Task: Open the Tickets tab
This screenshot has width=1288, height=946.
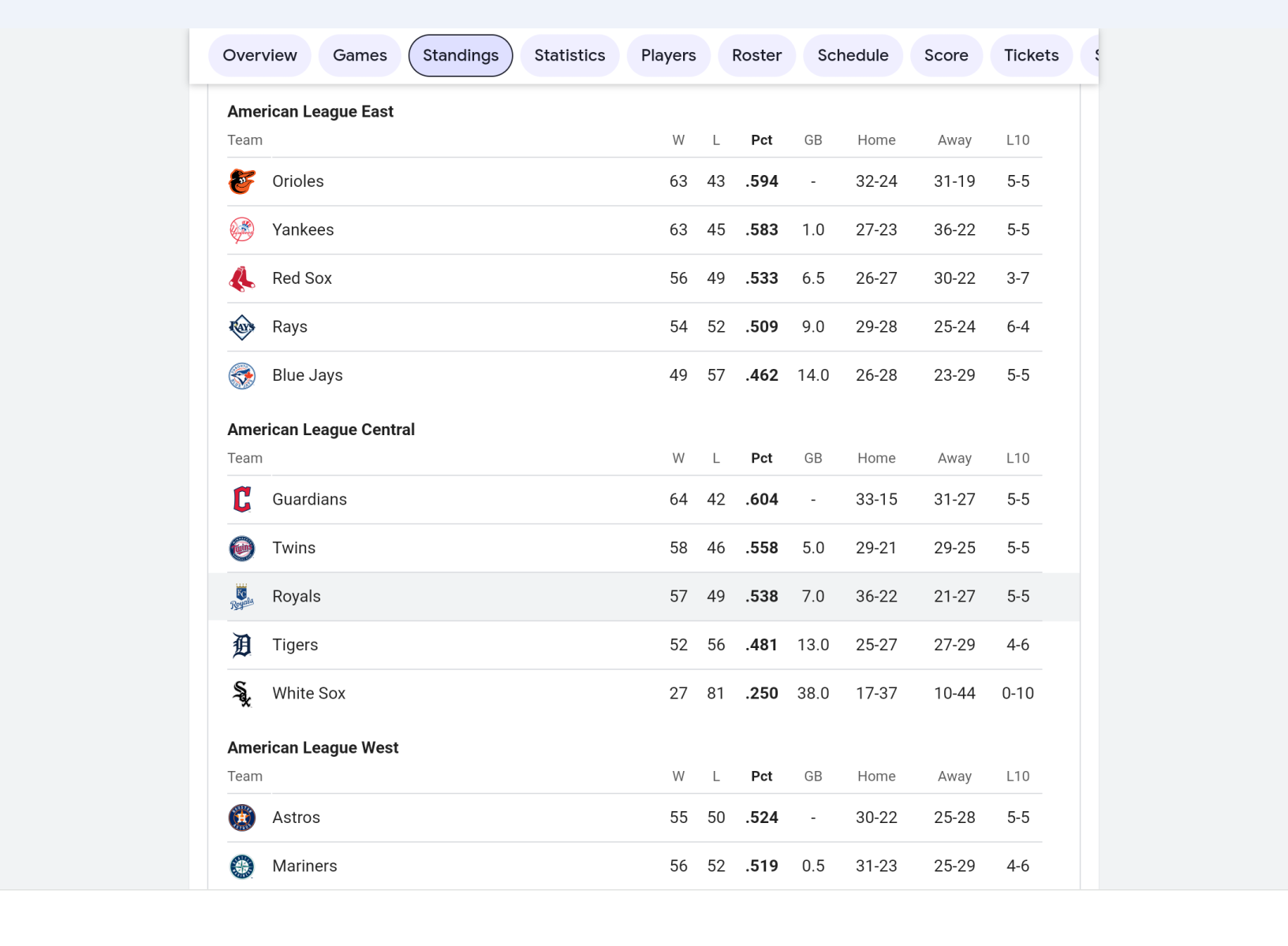Action: coord(1031,55)
